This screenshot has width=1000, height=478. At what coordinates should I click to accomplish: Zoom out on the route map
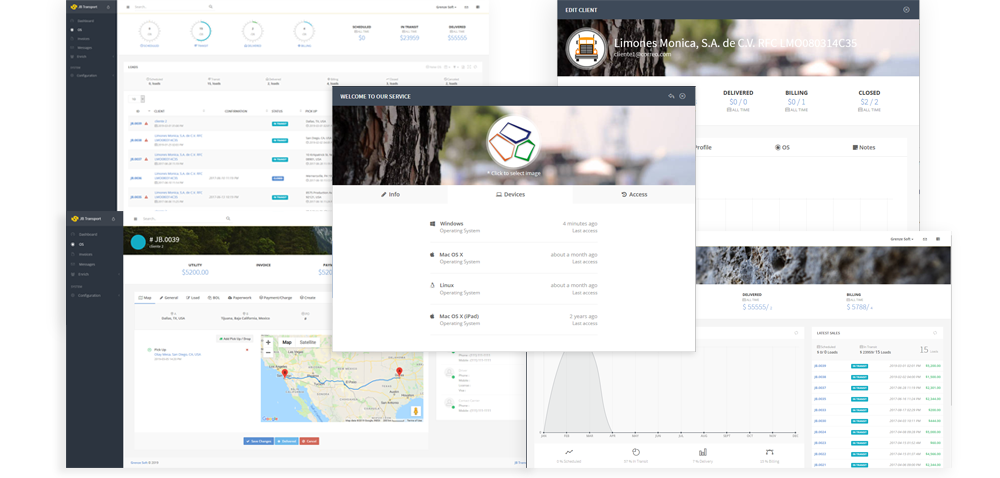click(x=268, y=352)
